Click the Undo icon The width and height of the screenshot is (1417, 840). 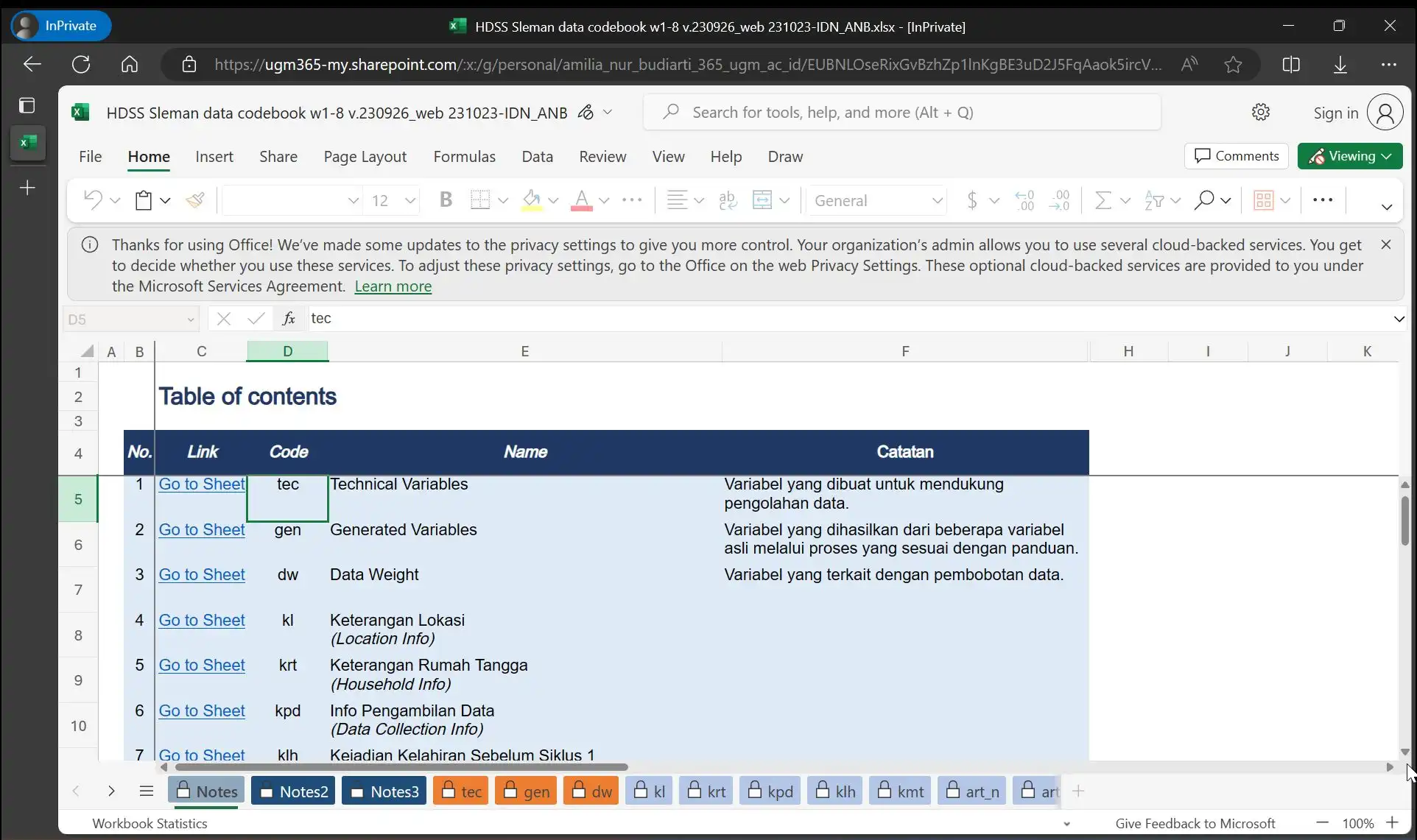tap(93, 200)
